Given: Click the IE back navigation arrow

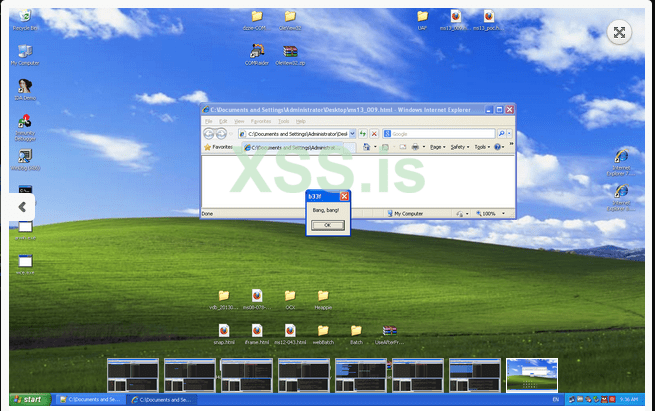Looking at the screenshot, I should (210, 133).
